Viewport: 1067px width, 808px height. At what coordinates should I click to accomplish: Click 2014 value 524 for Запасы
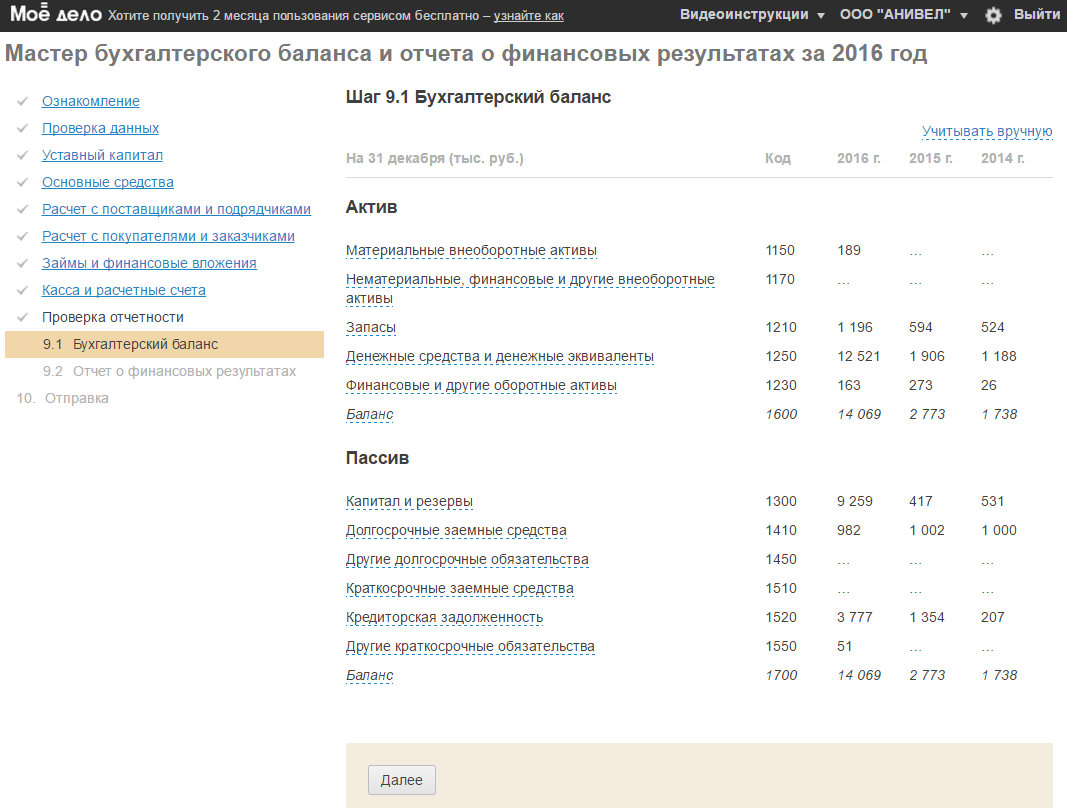tap(993, 327)
